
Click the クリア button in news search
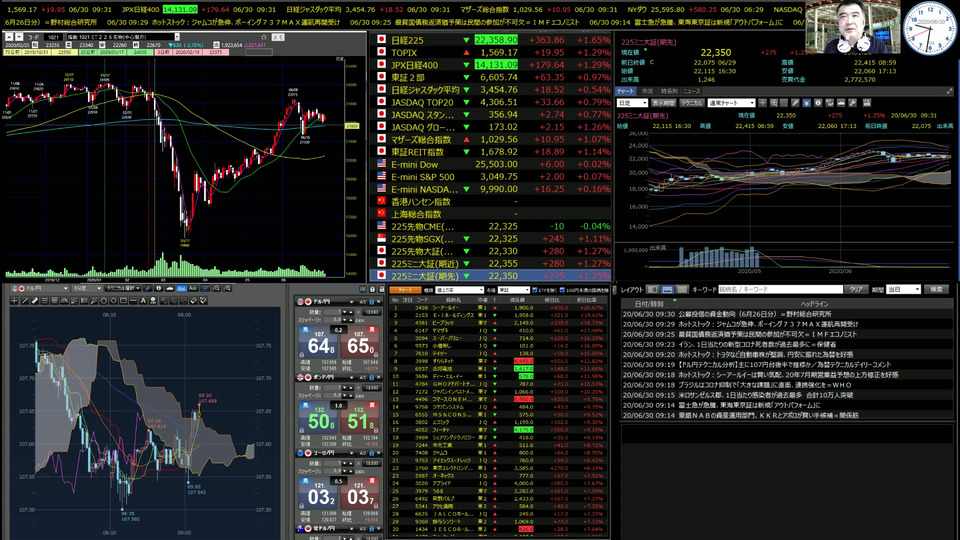(x=856, y=290)
